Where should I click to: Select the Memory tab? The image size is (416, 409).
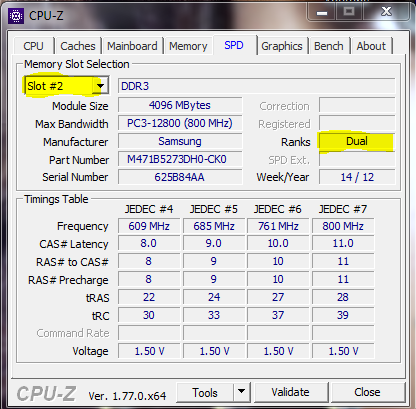click(188, 46)
